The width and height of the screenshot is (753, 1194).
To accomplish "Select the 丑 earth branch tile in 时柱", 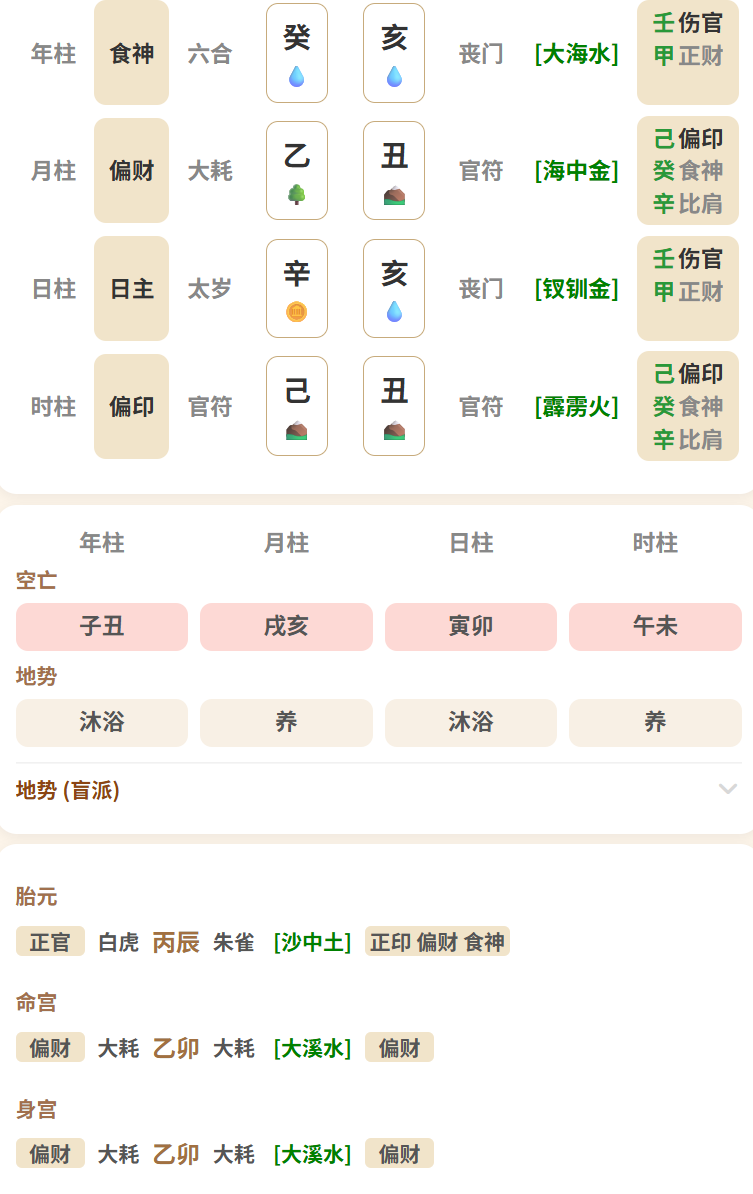I will click(394, 406).
